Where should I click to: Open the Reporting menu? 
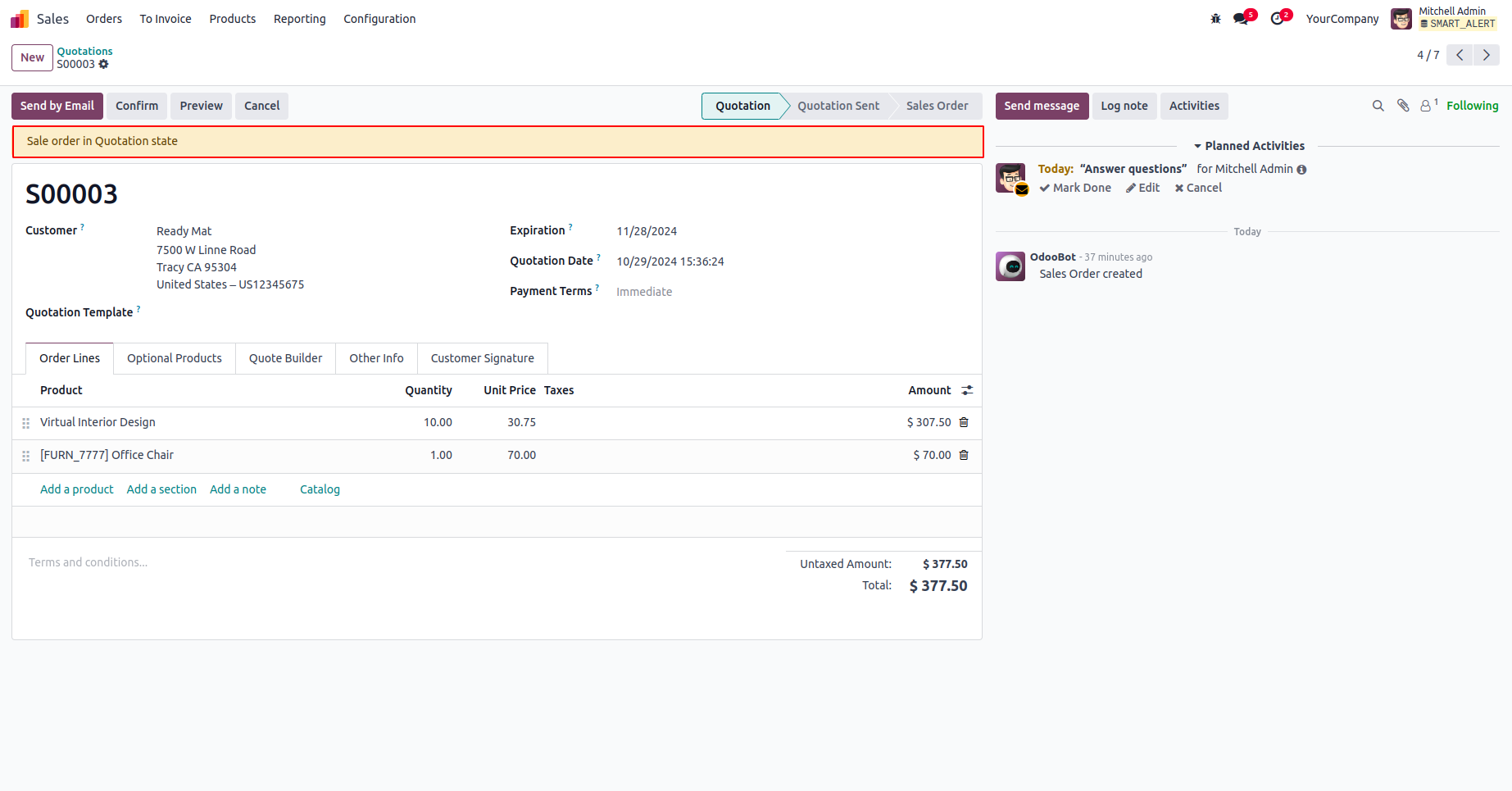pos(299,19)
